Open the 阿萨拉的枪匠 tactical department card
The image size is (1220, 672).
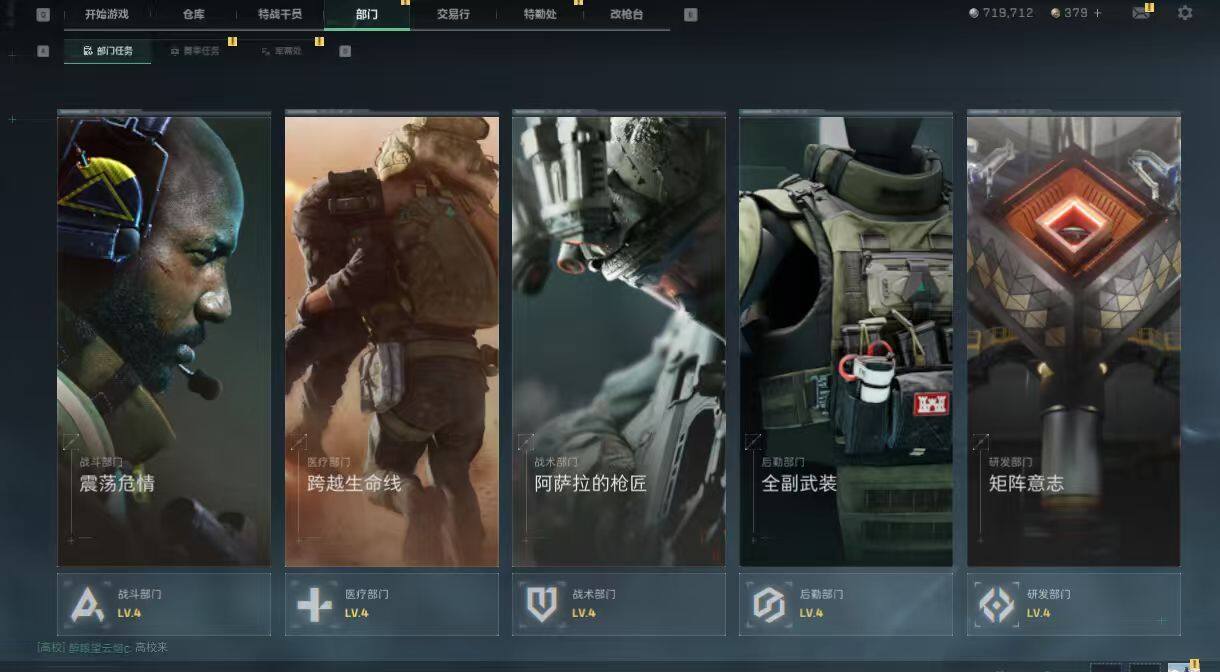[x=619, y=340]
